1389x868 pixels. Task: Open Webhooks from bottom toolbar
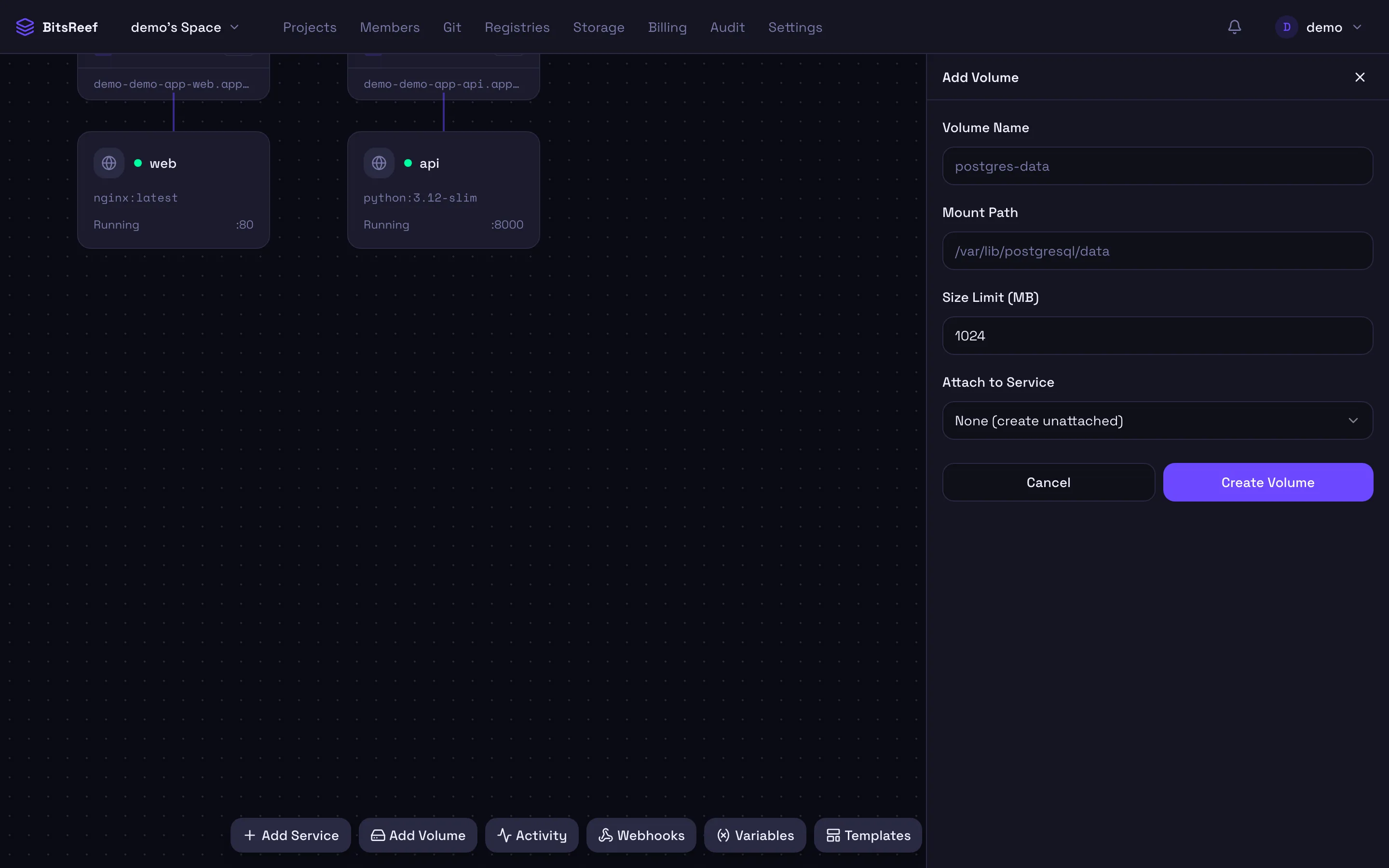tap(641, 835)
